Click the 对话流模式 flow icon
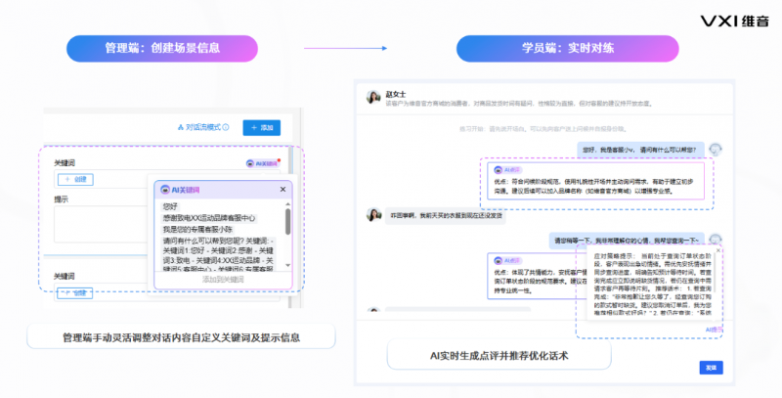The image size is (782, 398). click(x=181, y=128)
